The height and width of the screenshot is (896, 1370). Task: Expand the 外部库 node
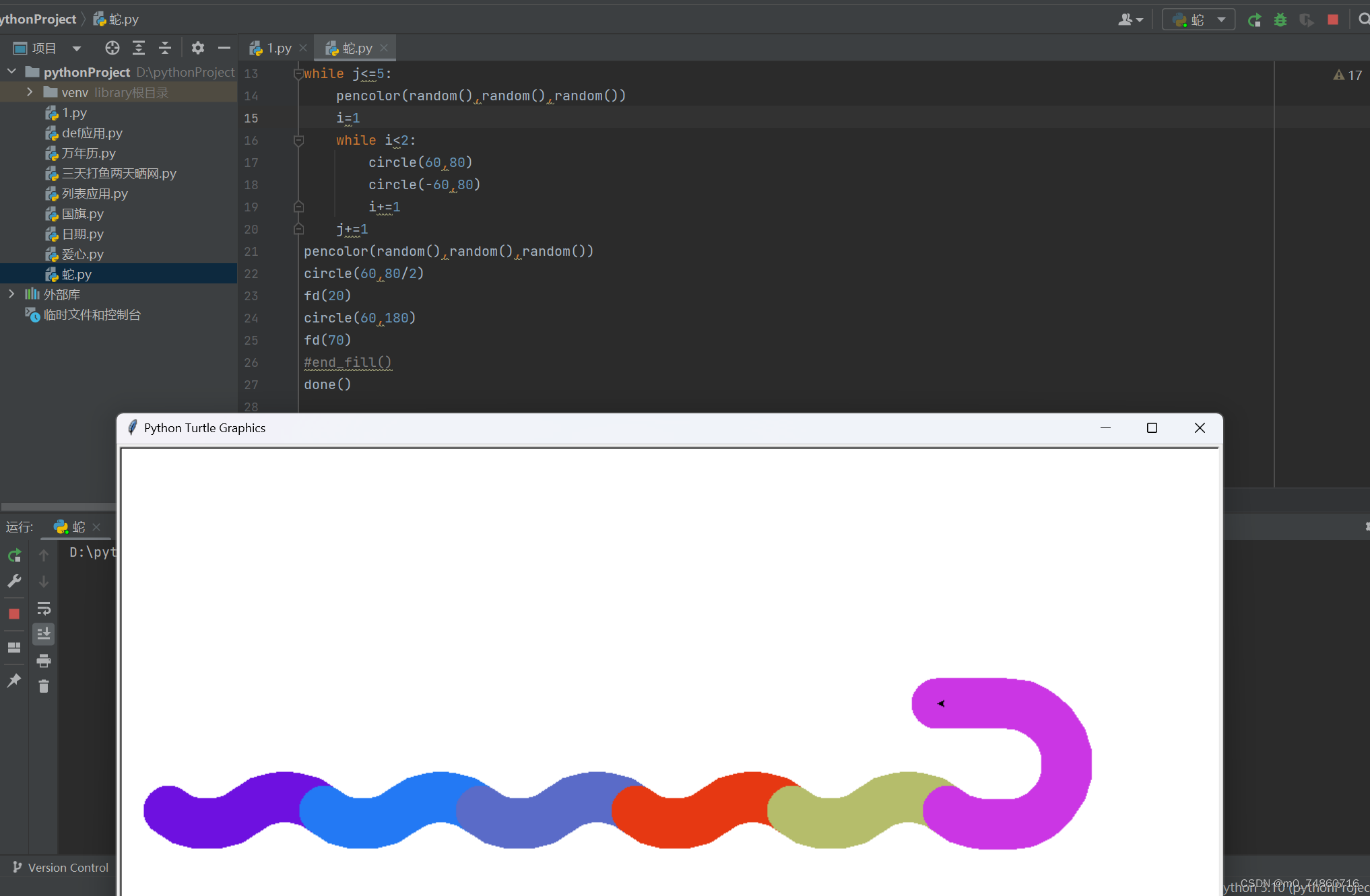point(11,294)
